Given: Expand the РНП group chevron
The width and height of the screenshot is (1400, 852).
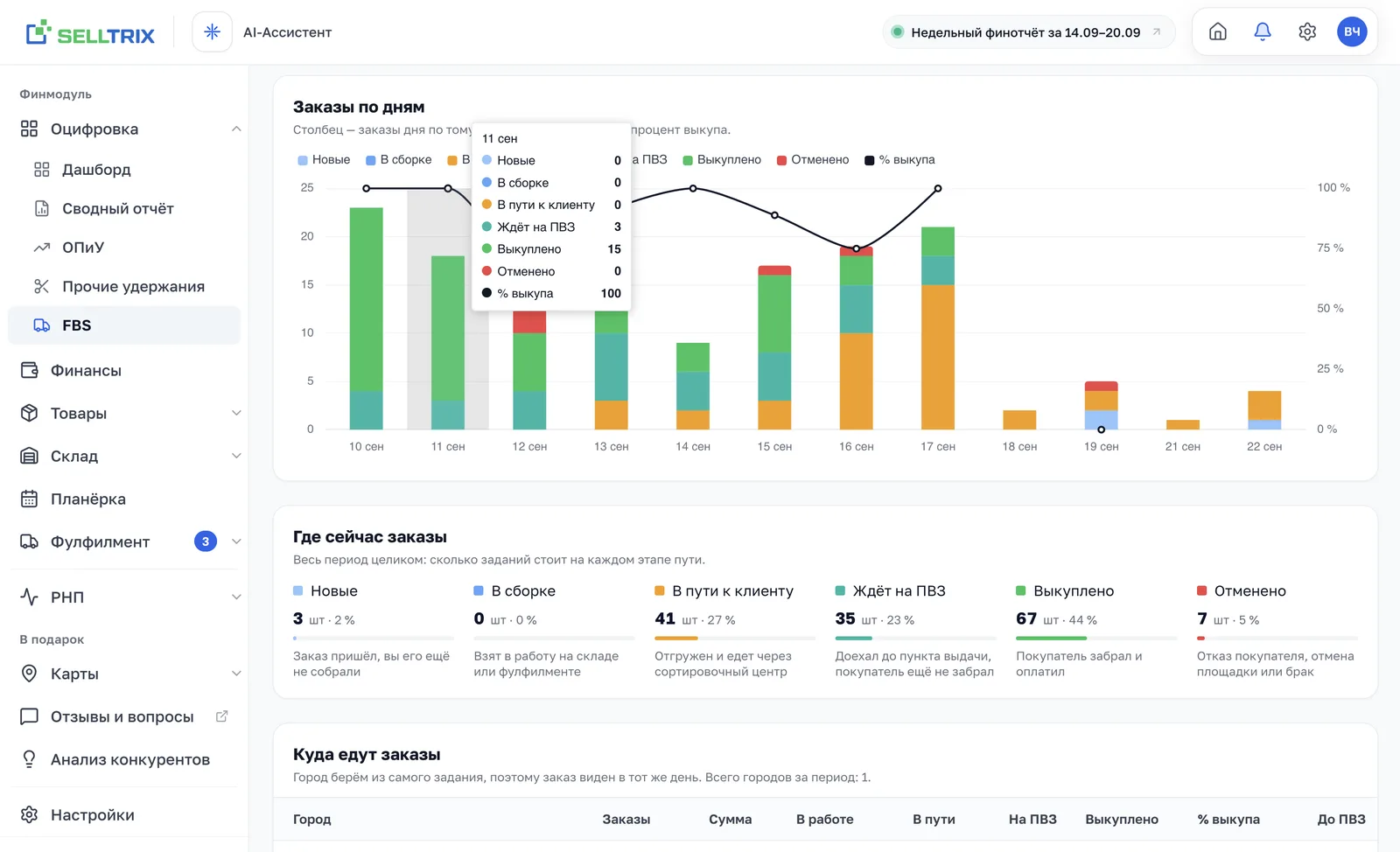Looking at the screenshot, I should click(x=236, y=597).
